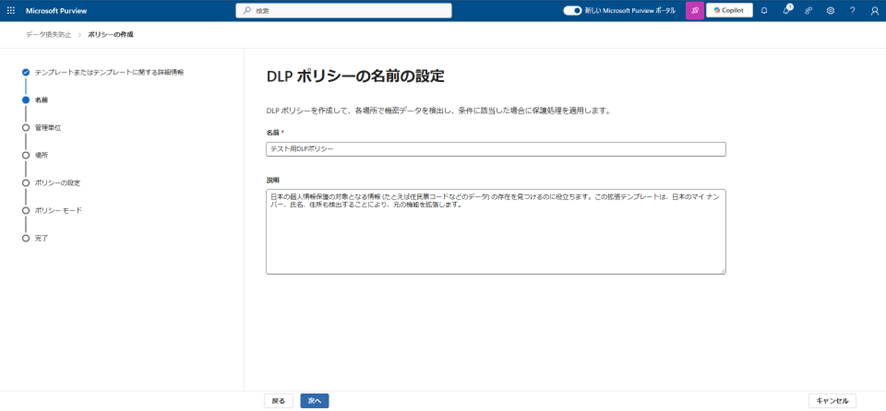Open the user account profile icon
This screenshot has width=886, height=411.
(874, 11)
